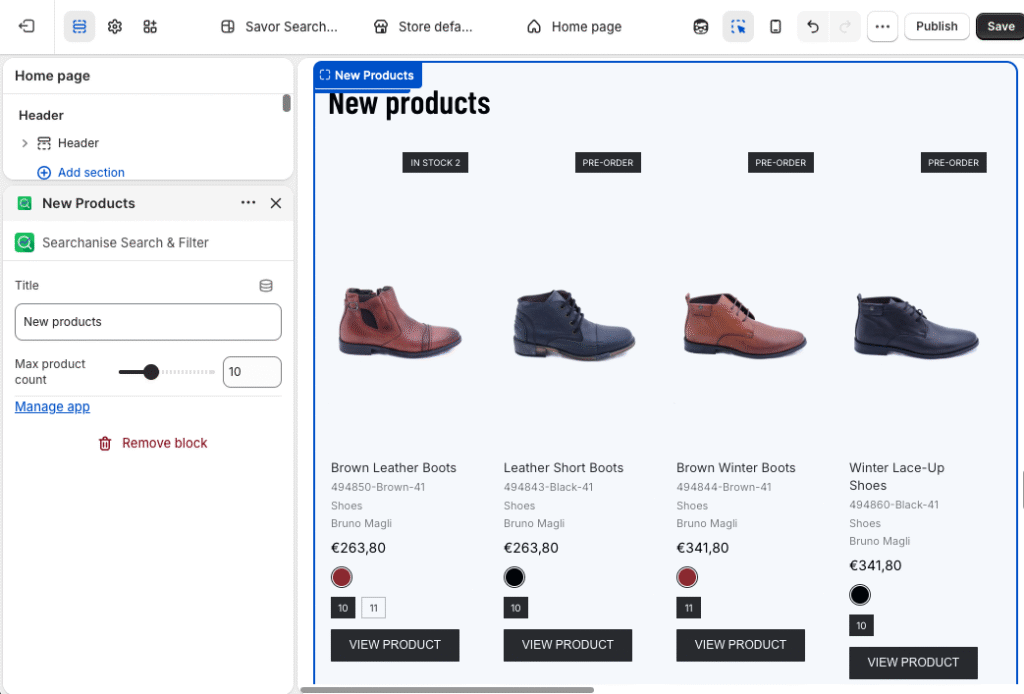
Task: Click the Publish button
Action: (936, 27)
